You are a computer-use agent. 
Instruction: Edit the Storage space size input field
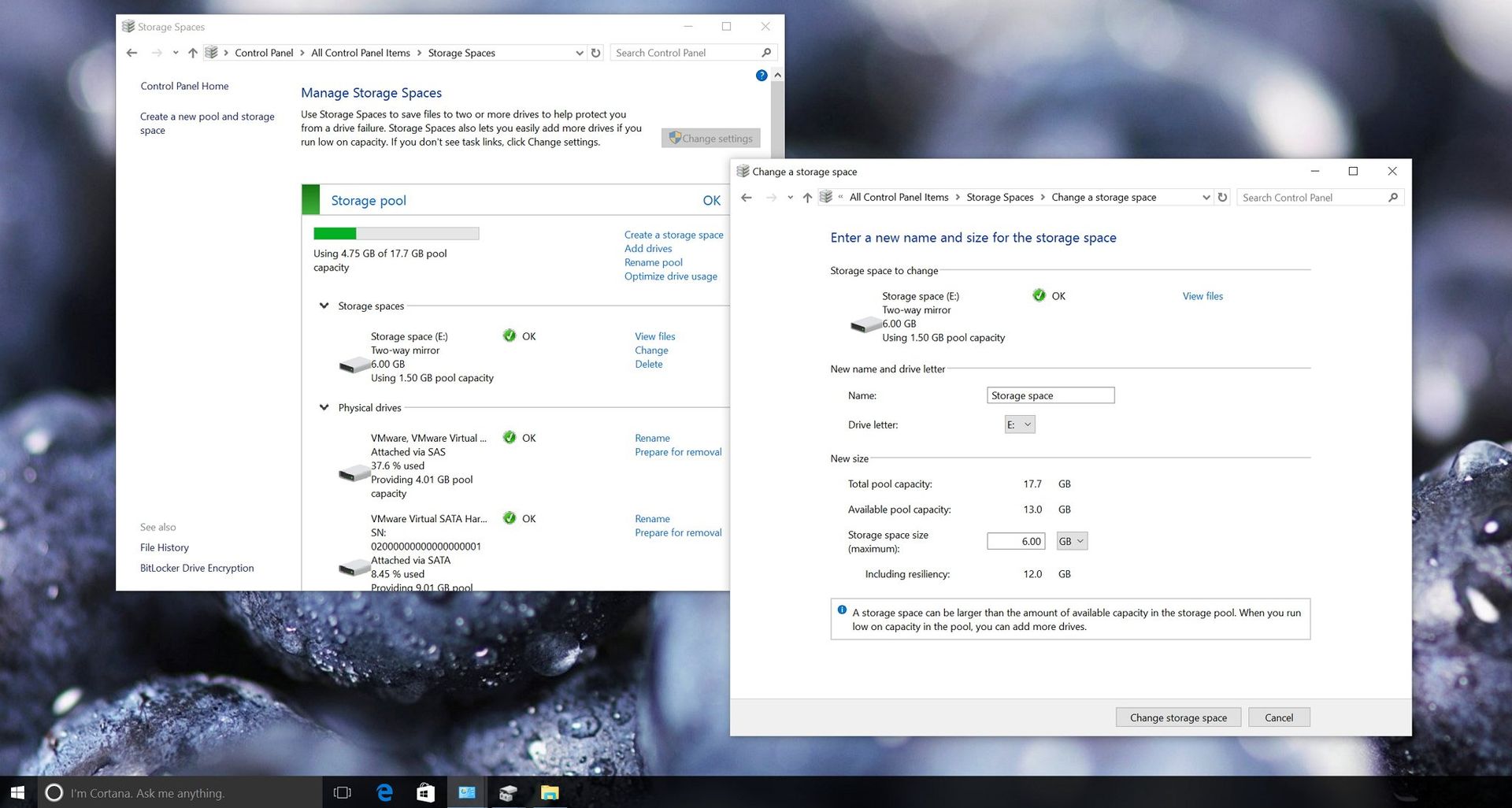pyautogui.click(x=1014, y=541)
